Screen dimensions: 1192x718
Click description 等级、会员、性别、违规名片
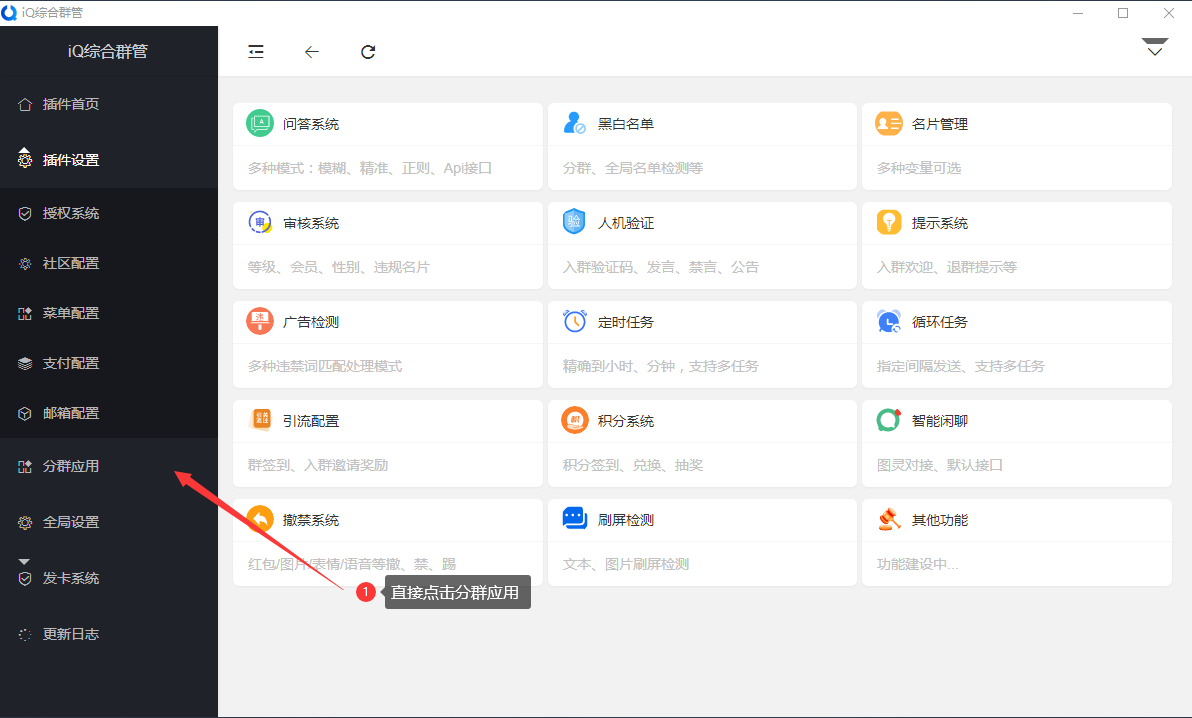[x=338, y=267]
